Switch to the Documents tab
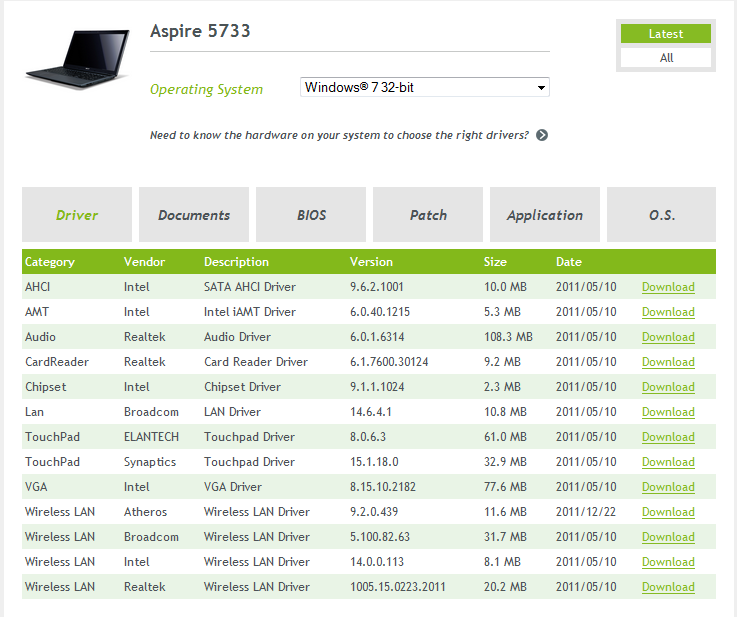The image size is (737, 617). point(194,215)
